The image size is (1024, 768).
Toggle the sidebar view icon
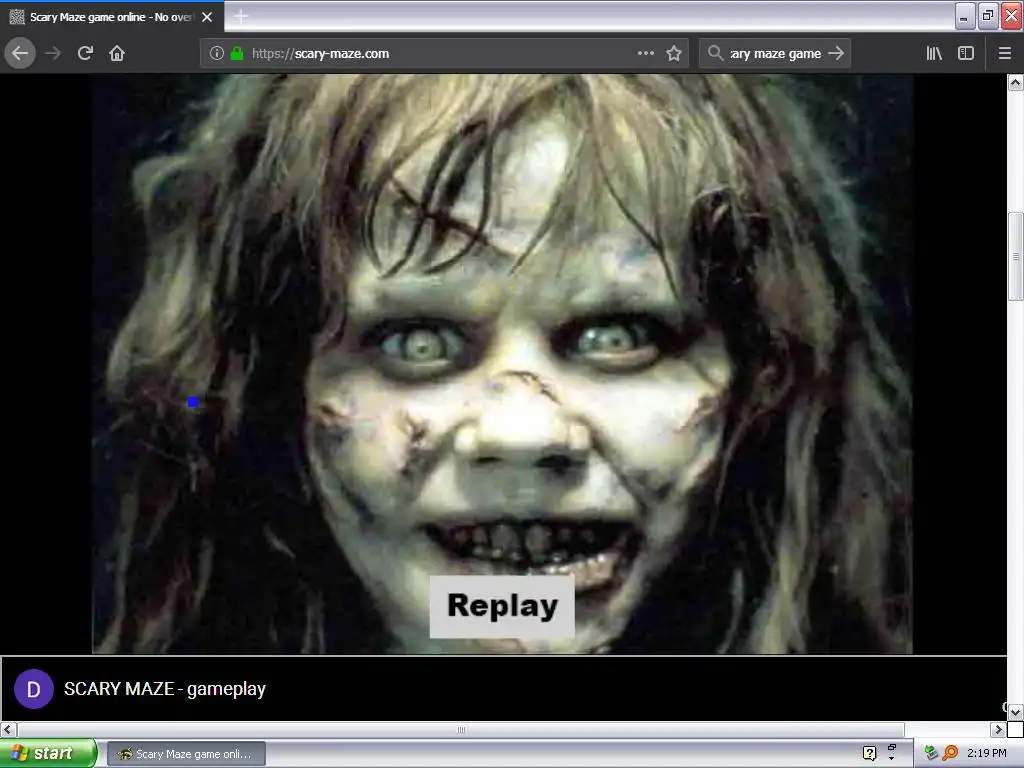click(966, 54)
